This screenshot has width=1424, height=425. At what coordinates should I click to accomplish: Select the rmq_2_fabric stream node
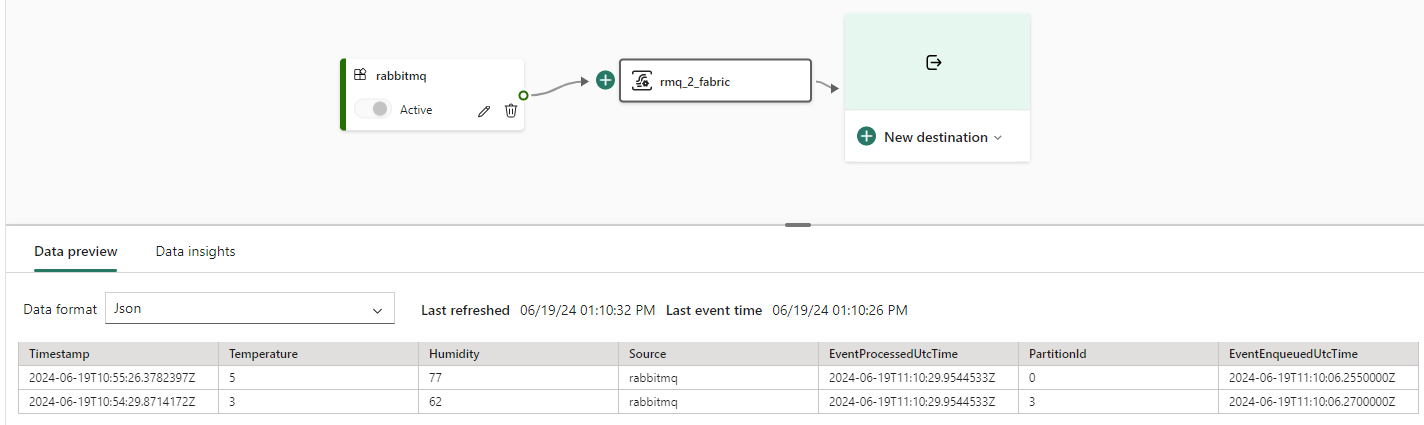[715, 81]
